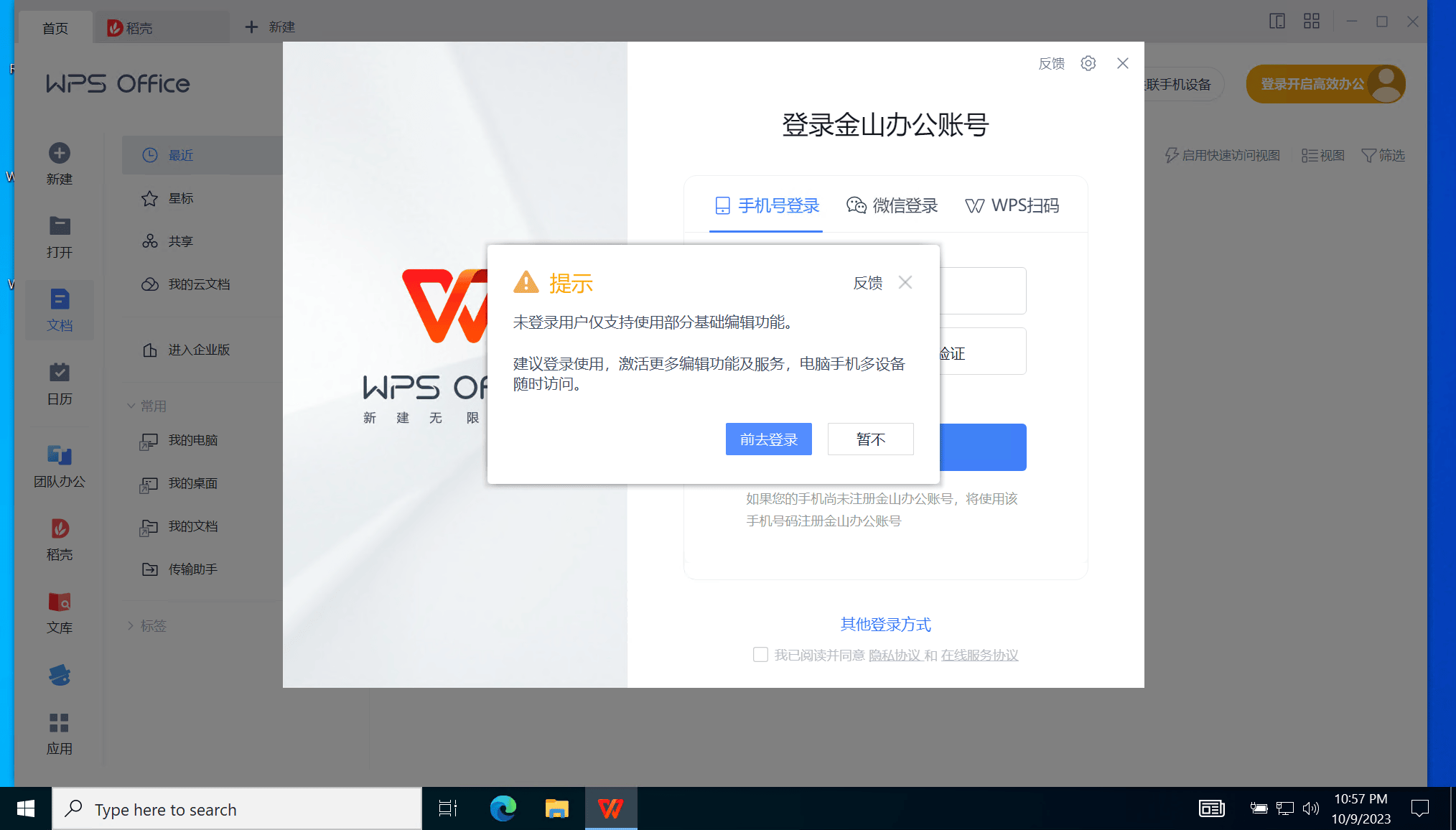Switch to the 微信登录 tab
Viewport: 1456px width, 830px height.
[x=892, y=205]
